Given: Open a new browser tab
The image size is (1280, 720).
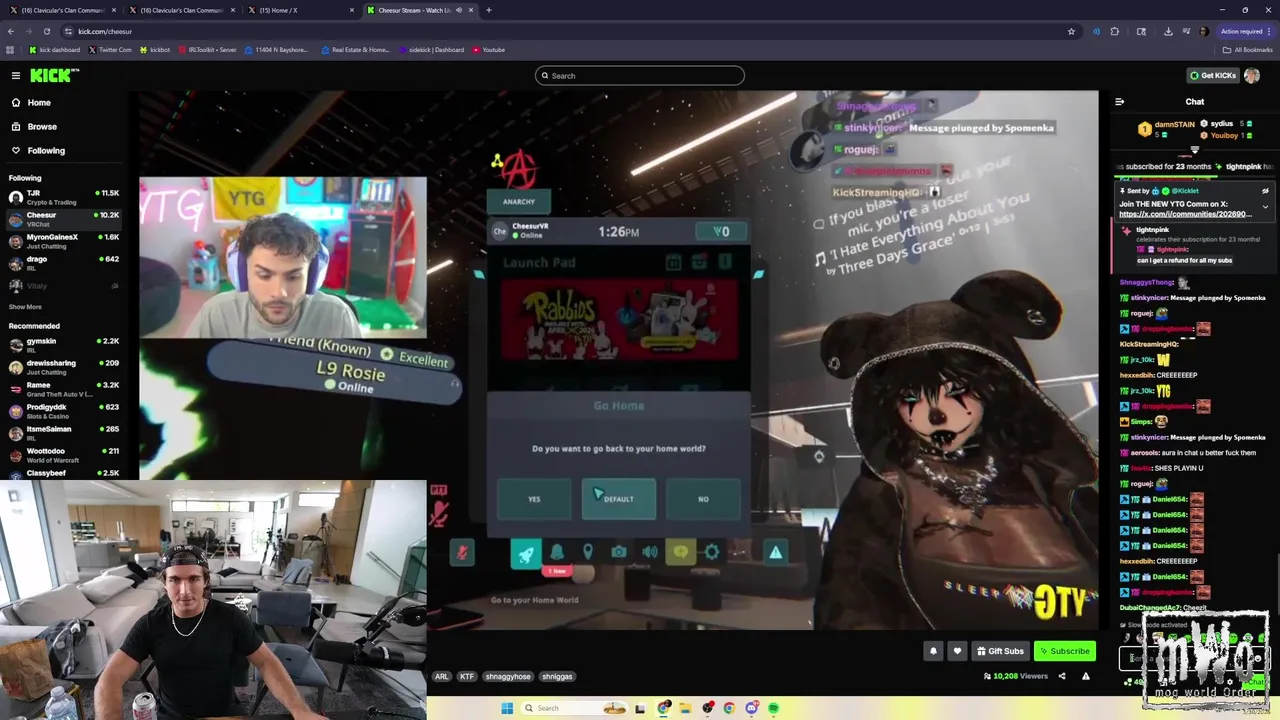Looking at the screenshot, I should click(488, 10).
